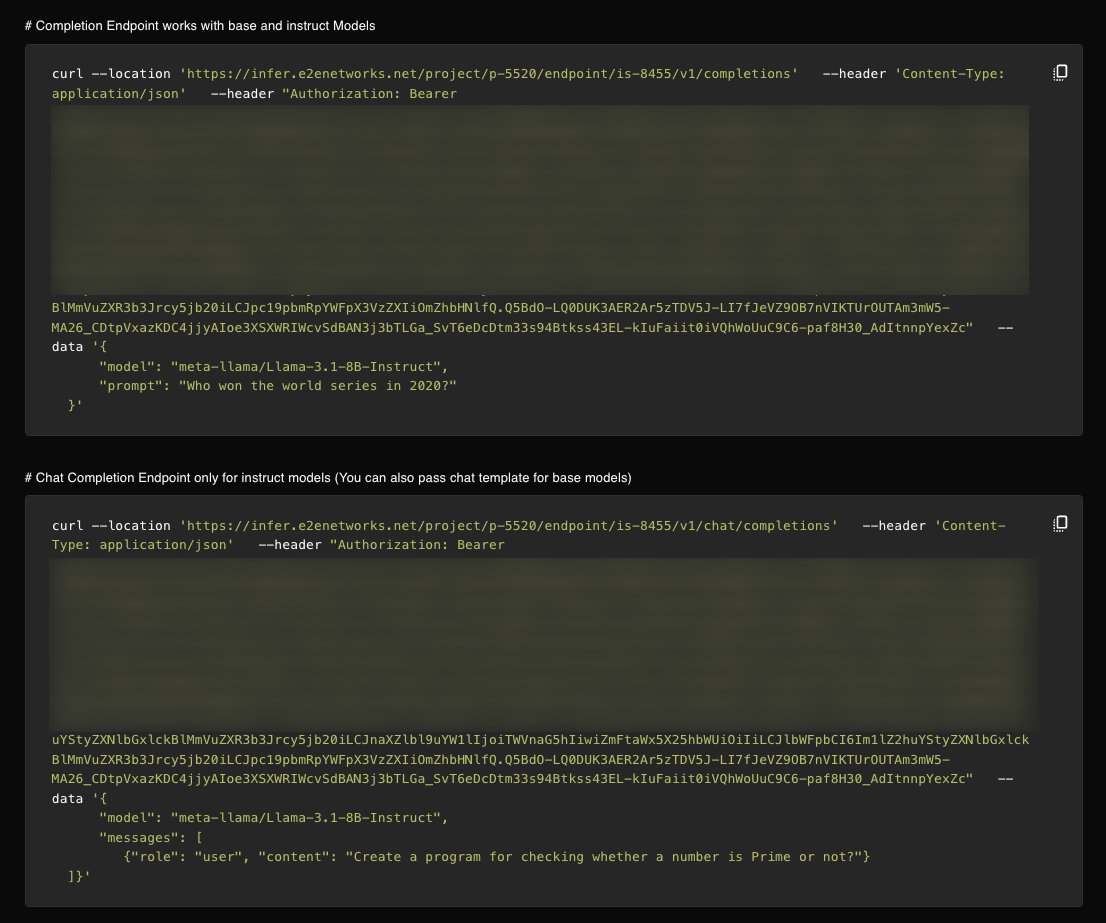Click the "# Completion Endpoint works with base" heading
Screen dimensions: 1106x923
pyautogui.click(x=200, y=26)
